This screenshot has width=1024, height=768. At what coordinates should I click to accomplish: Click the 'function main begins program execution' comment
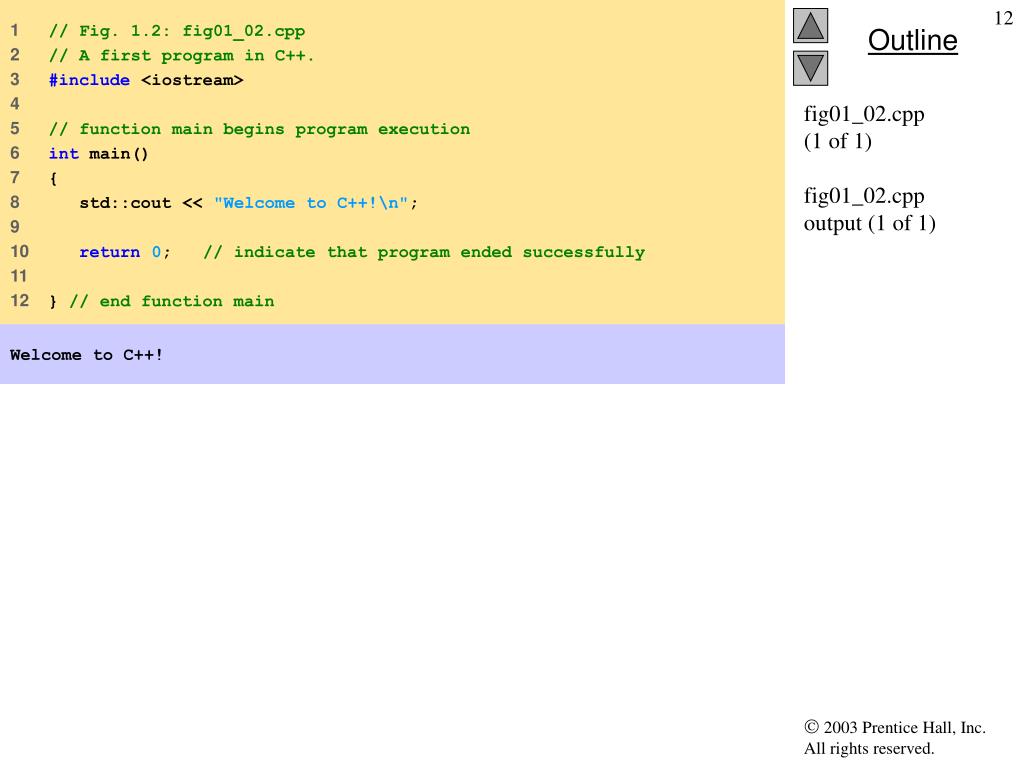click(x=259, y=129)
